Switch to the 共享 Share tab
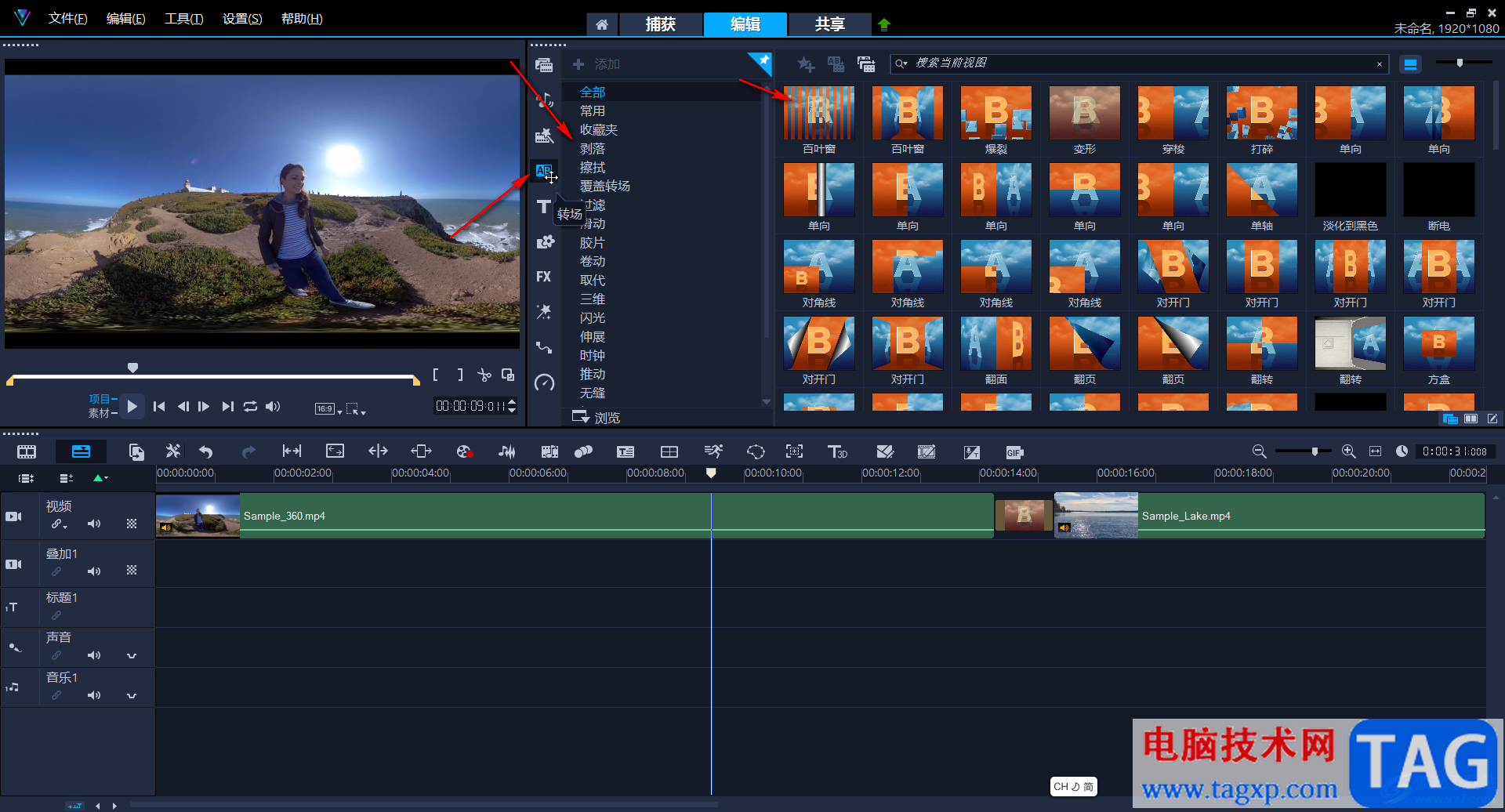The height and width of the screenshot is (812, 1505). 829,24
